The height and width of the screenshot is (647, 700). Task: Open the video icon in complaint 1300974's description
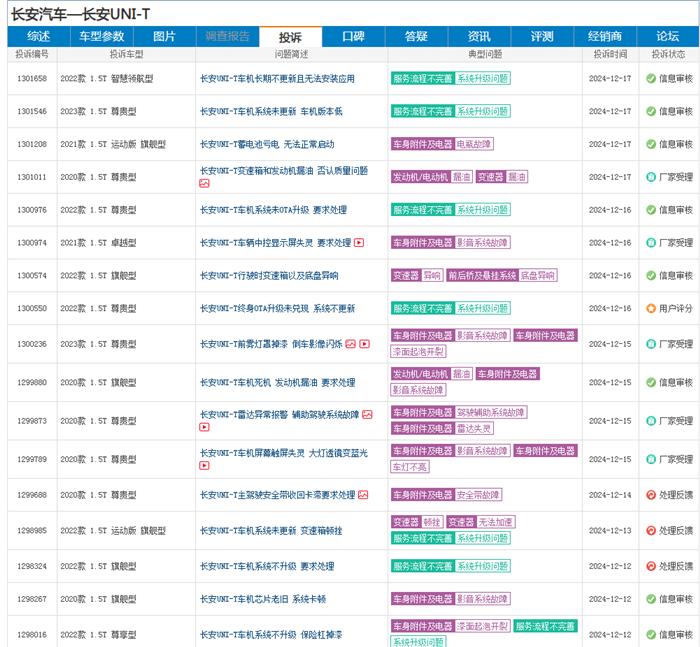pyautogui.click(x=359, y=242)
